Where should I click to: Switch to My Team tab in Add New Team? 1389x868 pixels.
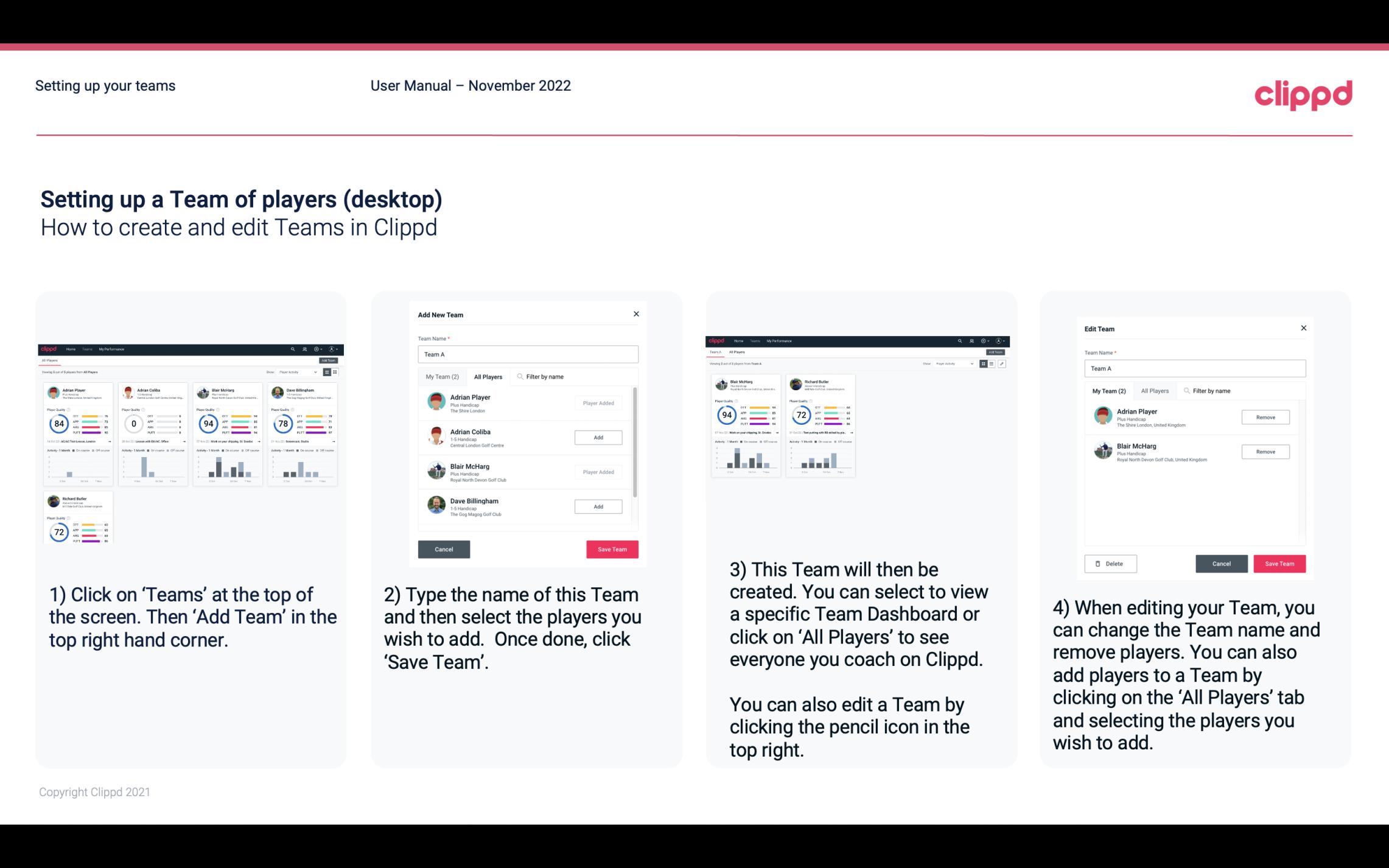click(x=442, y=376)
